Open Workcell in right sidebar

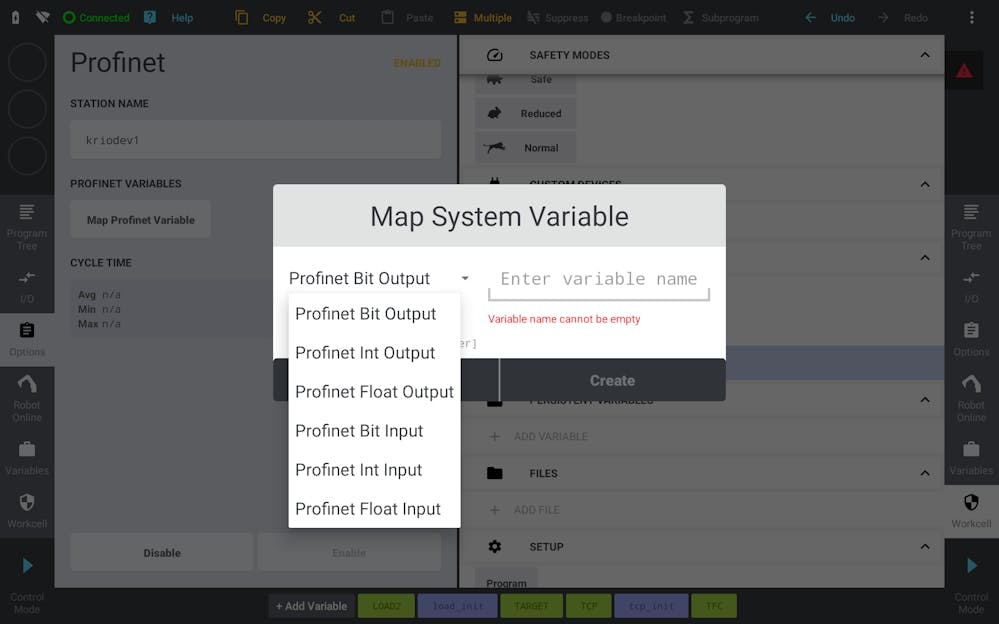click(971, 511)
